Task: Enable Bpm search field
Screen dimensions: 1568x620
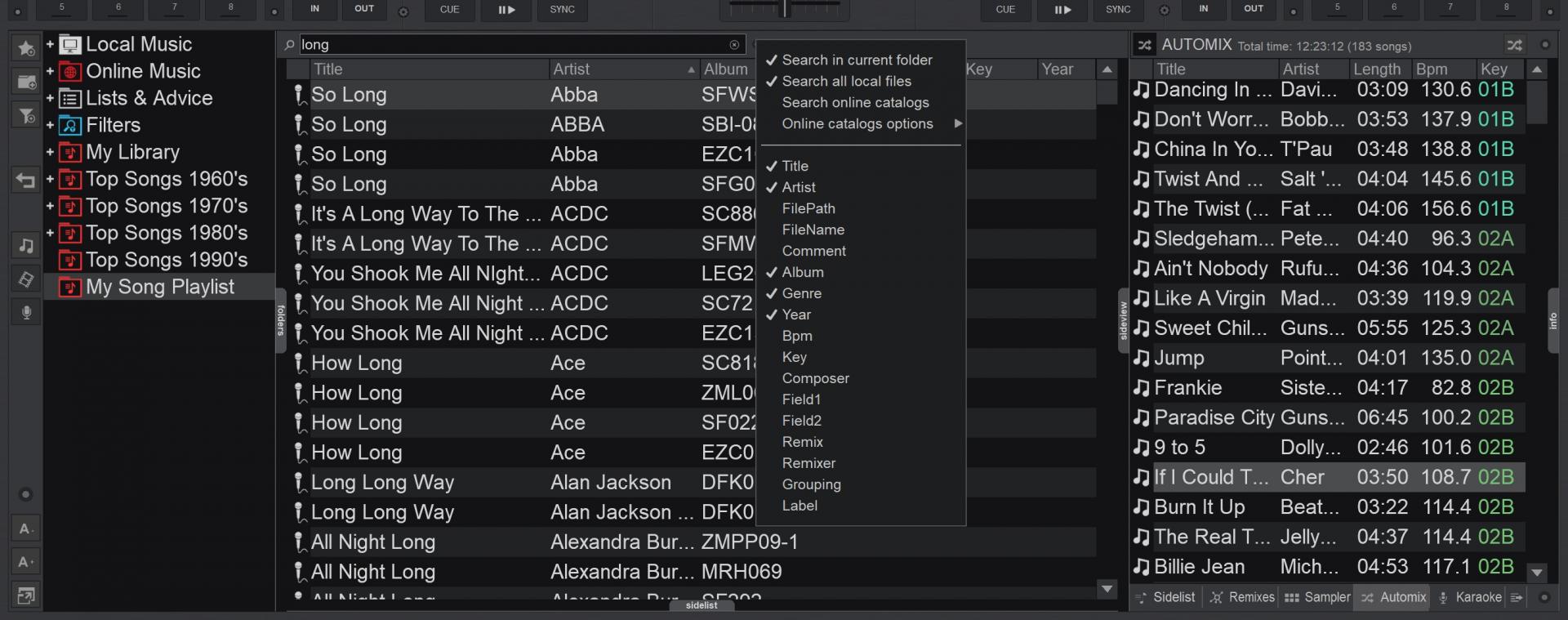Action: tap(797, 336)
